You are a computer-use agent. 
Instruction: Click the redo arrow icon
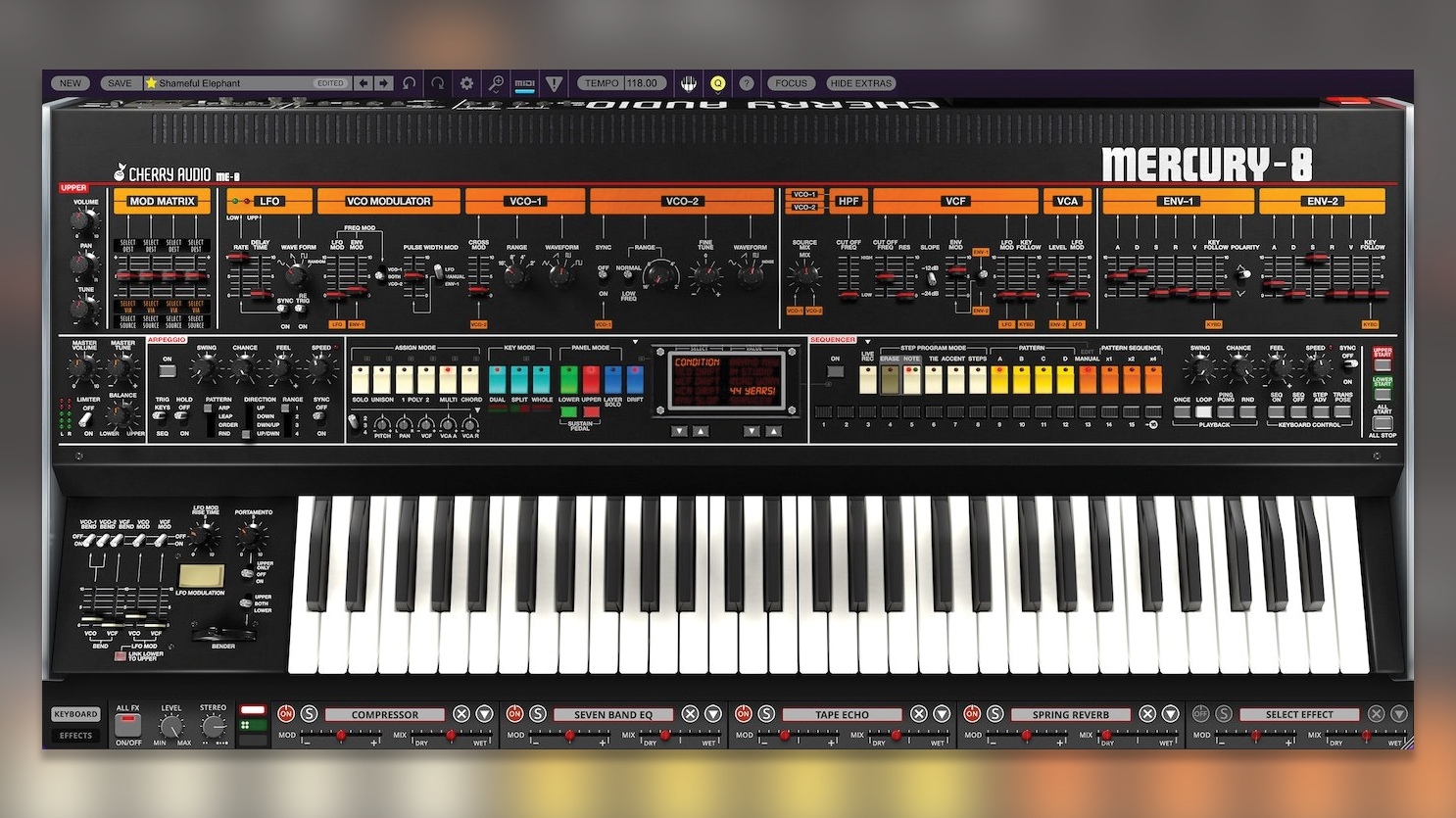tap(438, 83)
